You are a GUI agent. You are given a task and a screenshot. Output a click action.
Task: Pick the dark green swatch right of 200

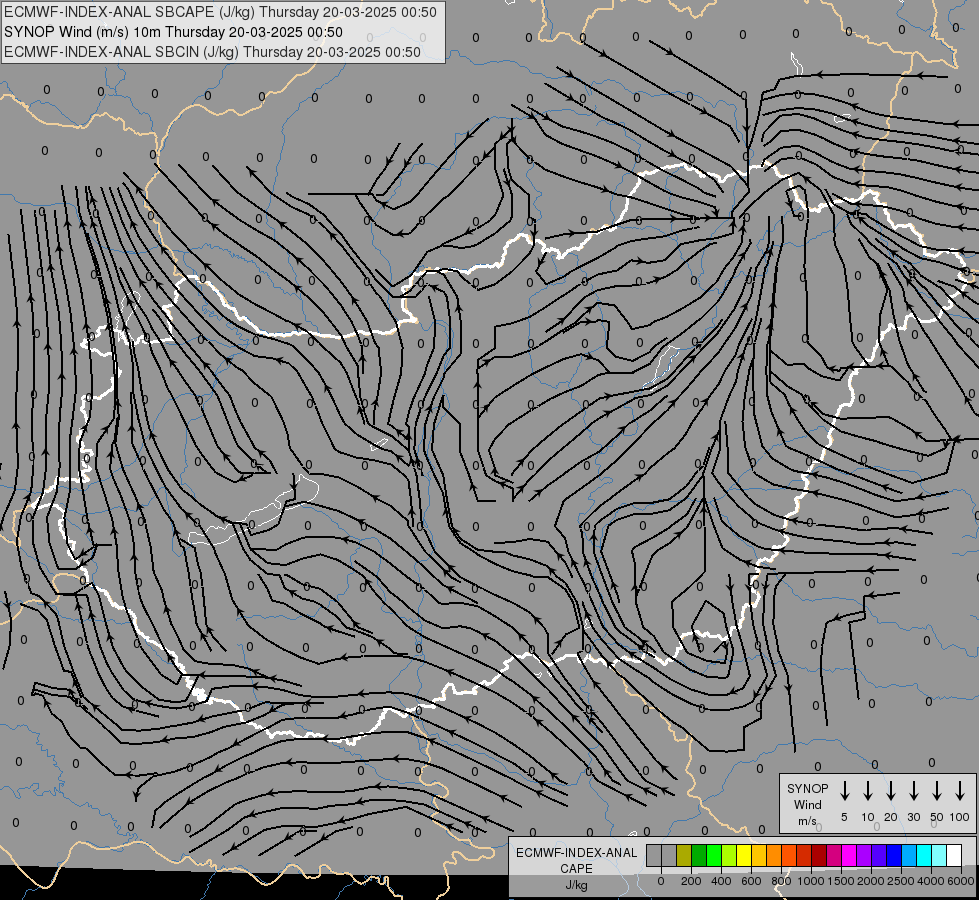[x=699, y=855]
